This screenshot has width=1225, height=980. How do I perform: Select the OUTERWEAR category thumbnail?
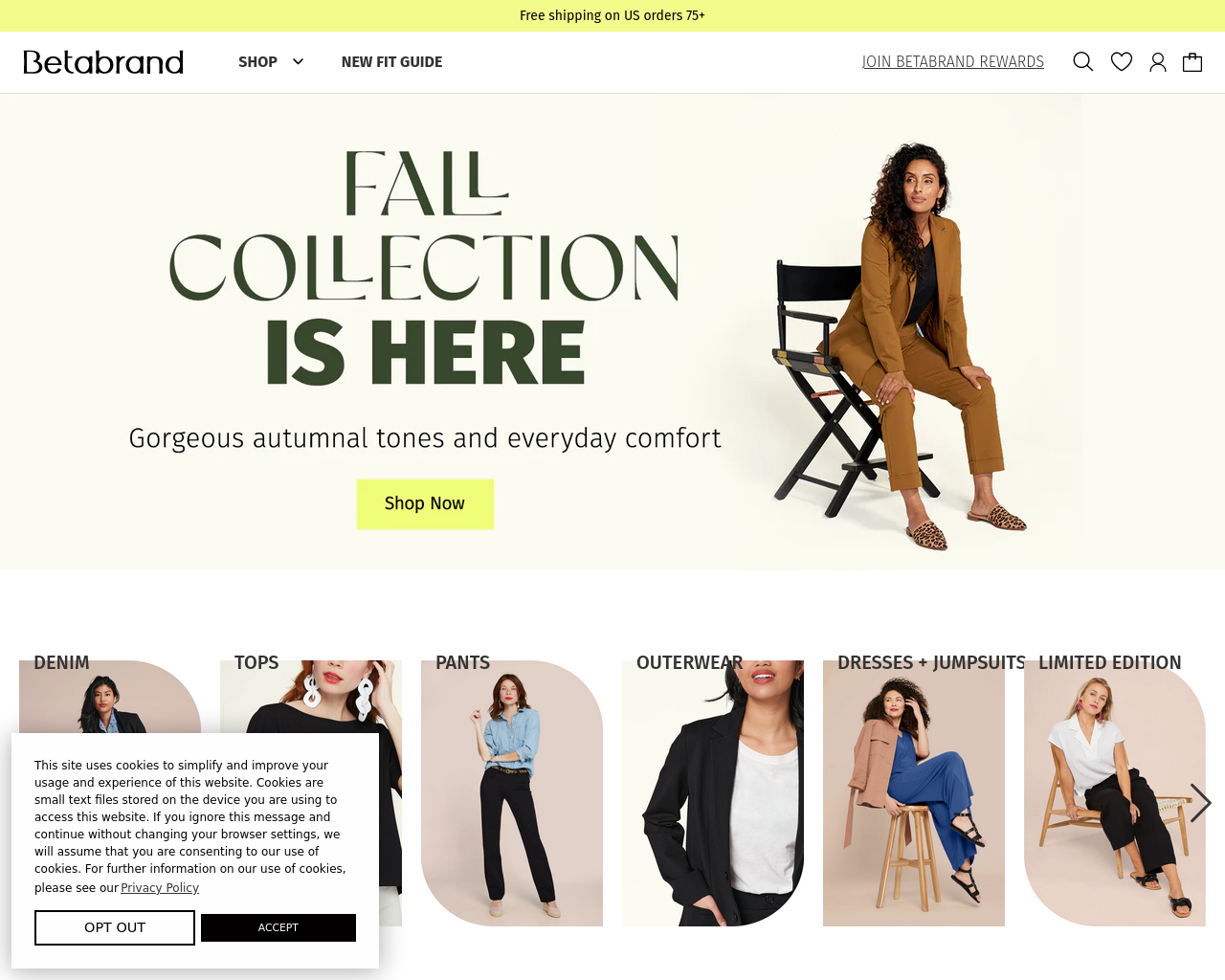pos(713,793)
